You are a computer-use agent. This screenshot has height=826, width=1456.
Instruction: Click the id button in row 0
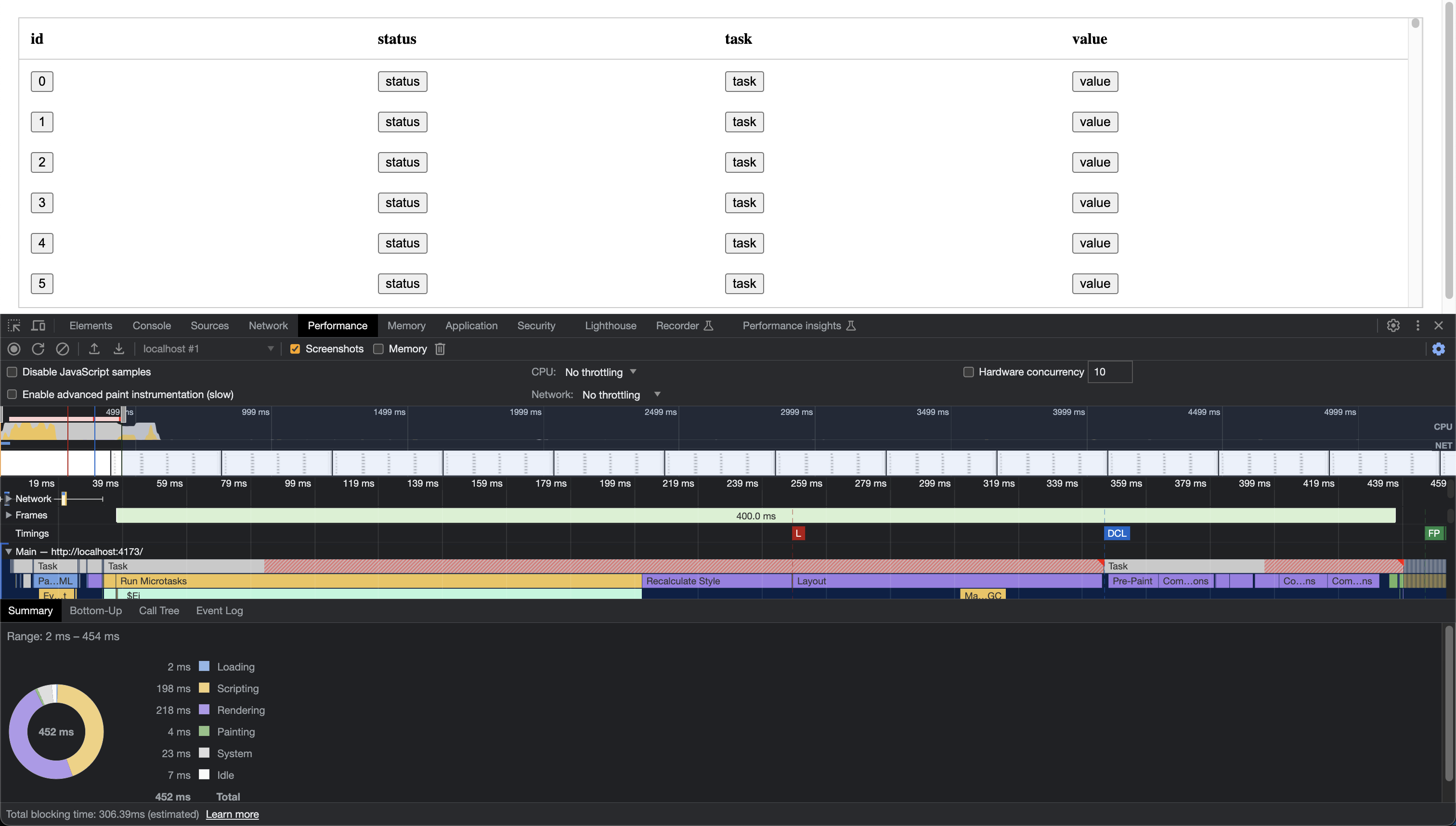[x=42, y=82]
